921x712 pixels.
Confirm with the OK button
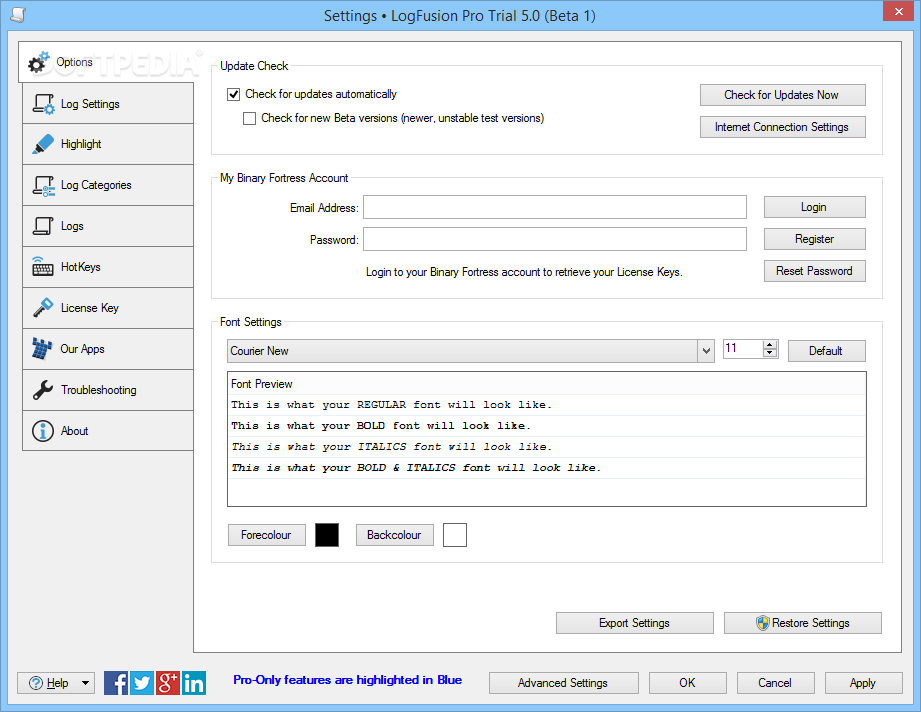pyautogui.click(x=687, y=683)
